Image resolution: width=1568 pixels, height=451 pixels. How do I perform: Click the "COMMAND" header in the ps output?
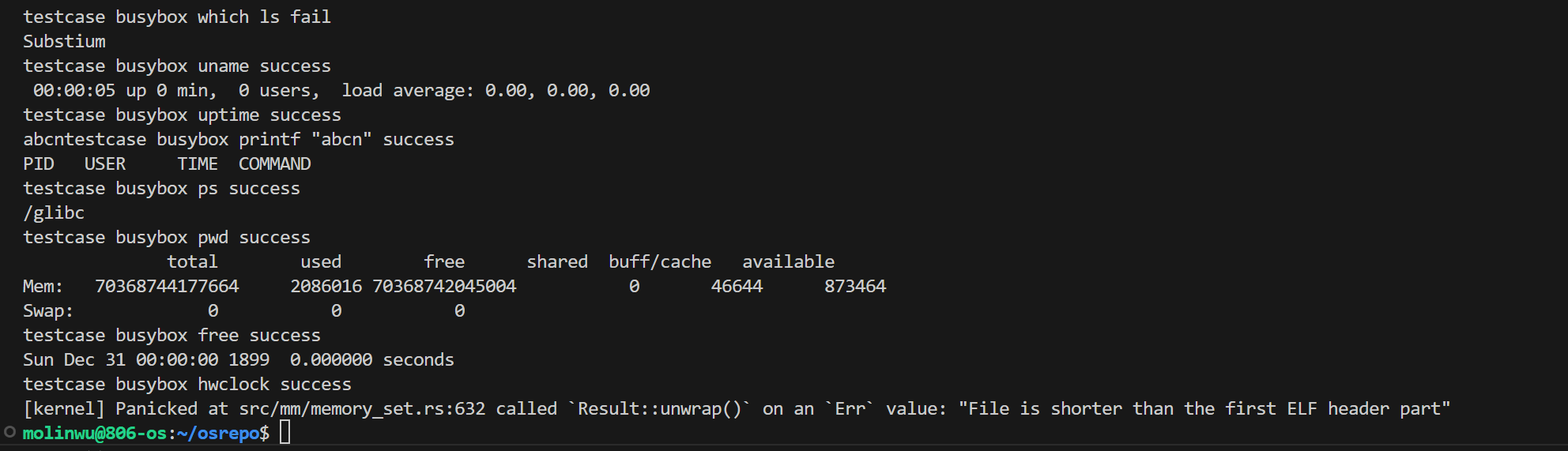274,163
